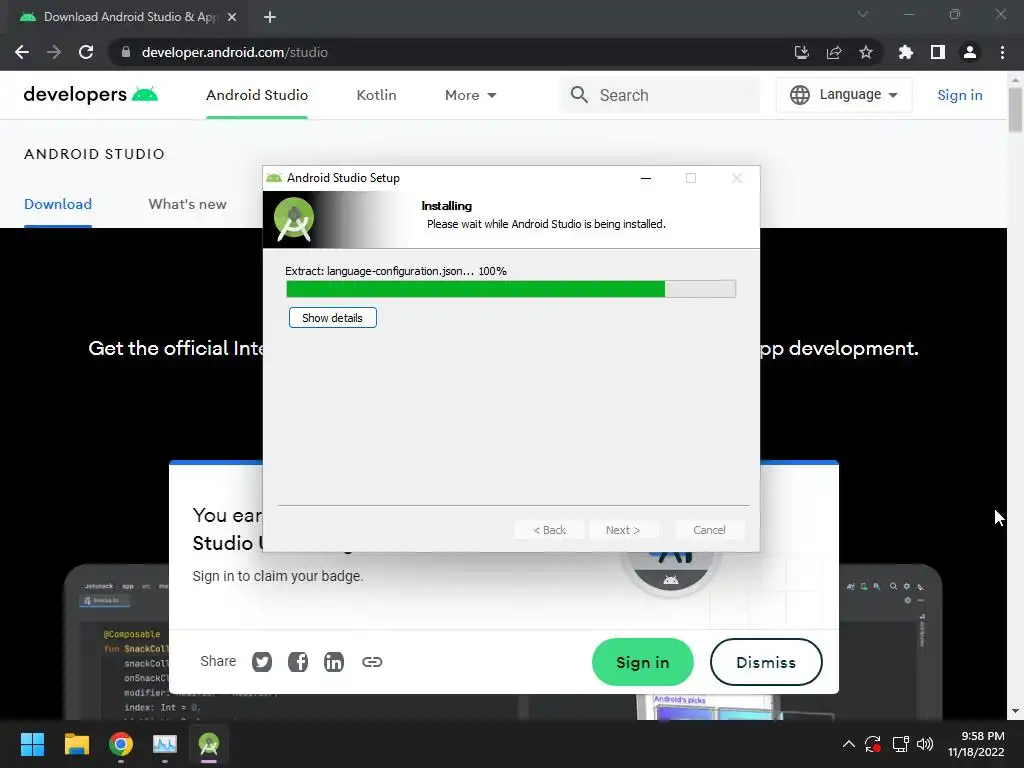The height and width of the screenshot is (768, 1024).
Task: Bookmark this page with the star icon
Action: click(866, 52)
